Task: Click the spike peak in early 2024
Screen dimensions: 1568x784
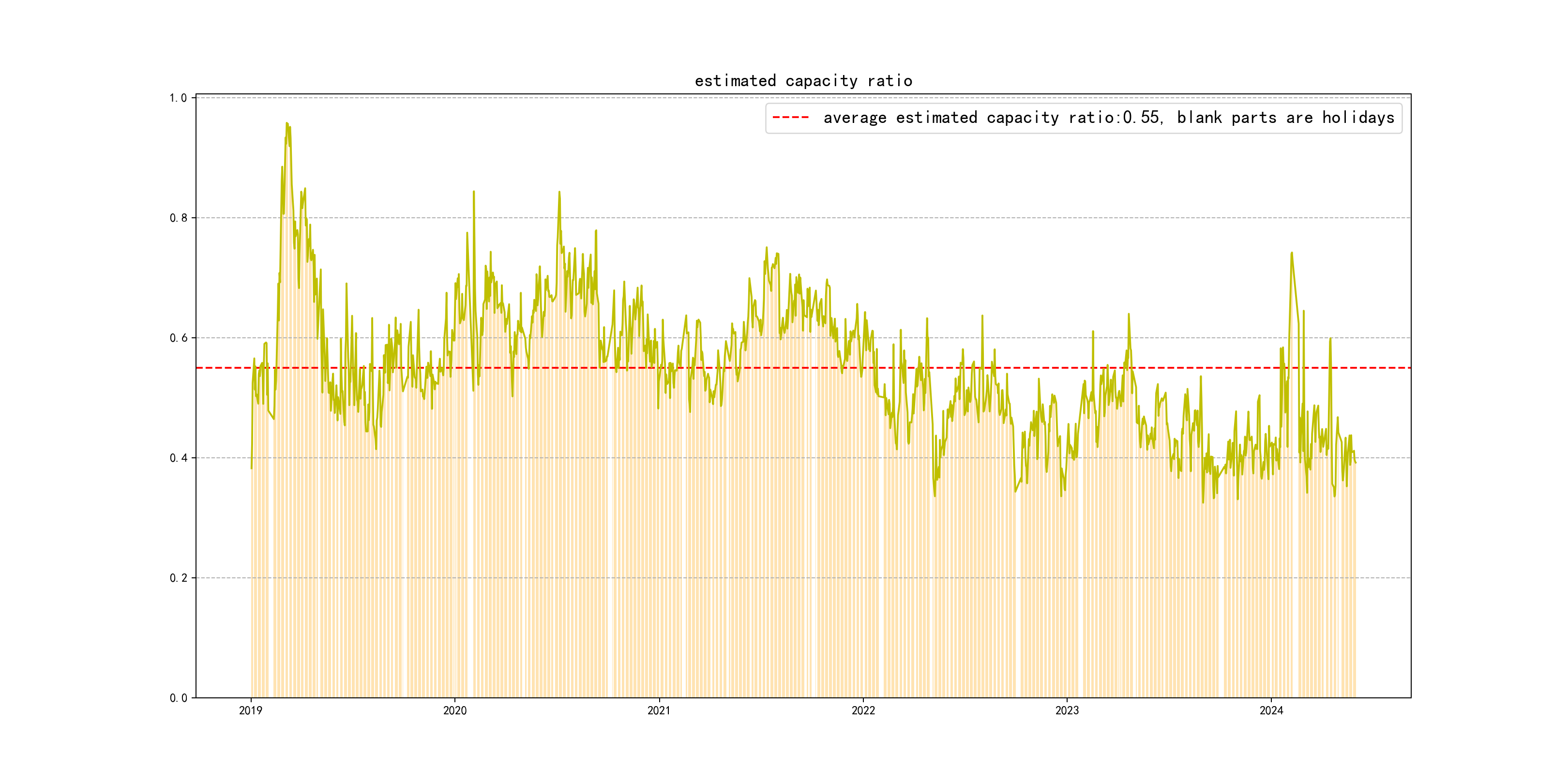Action: click(x=1291, y=253)
